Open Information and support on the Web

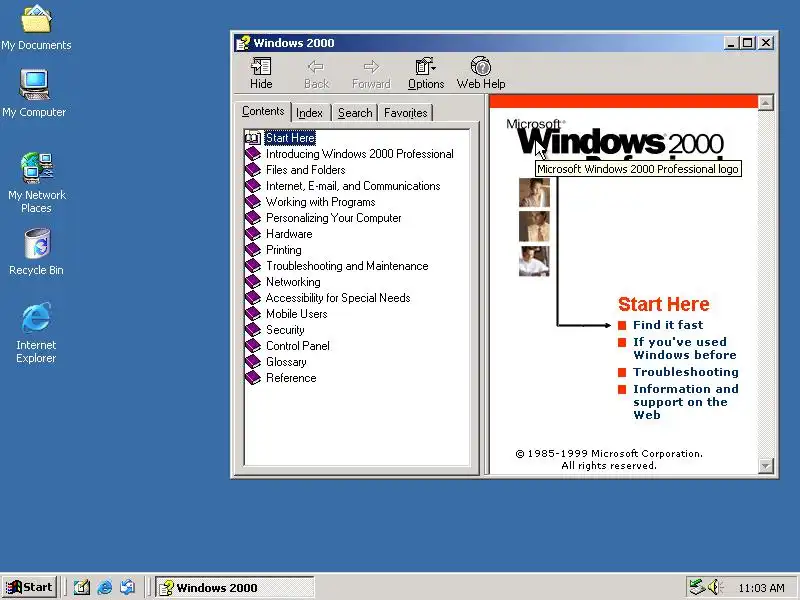686,402
